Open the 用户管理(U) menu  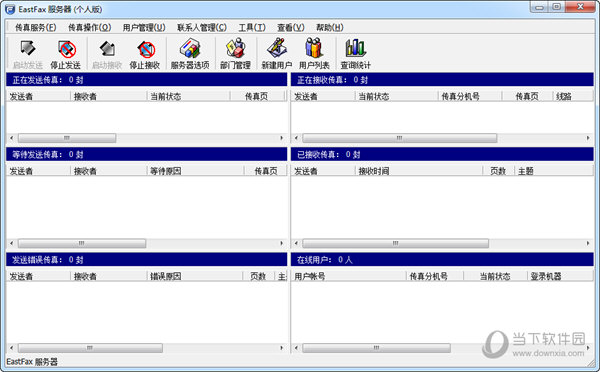point(144,27)
